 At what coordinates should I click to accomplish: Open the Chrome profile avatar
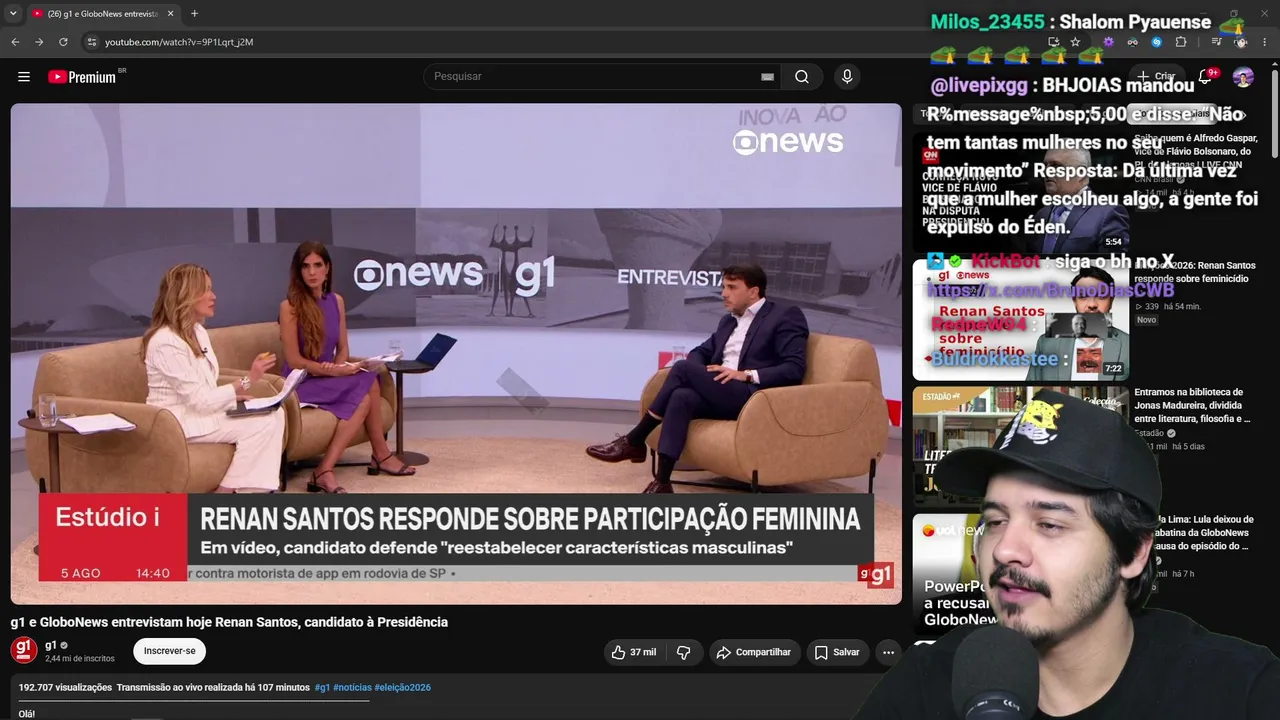click(x=1241, y=42)
